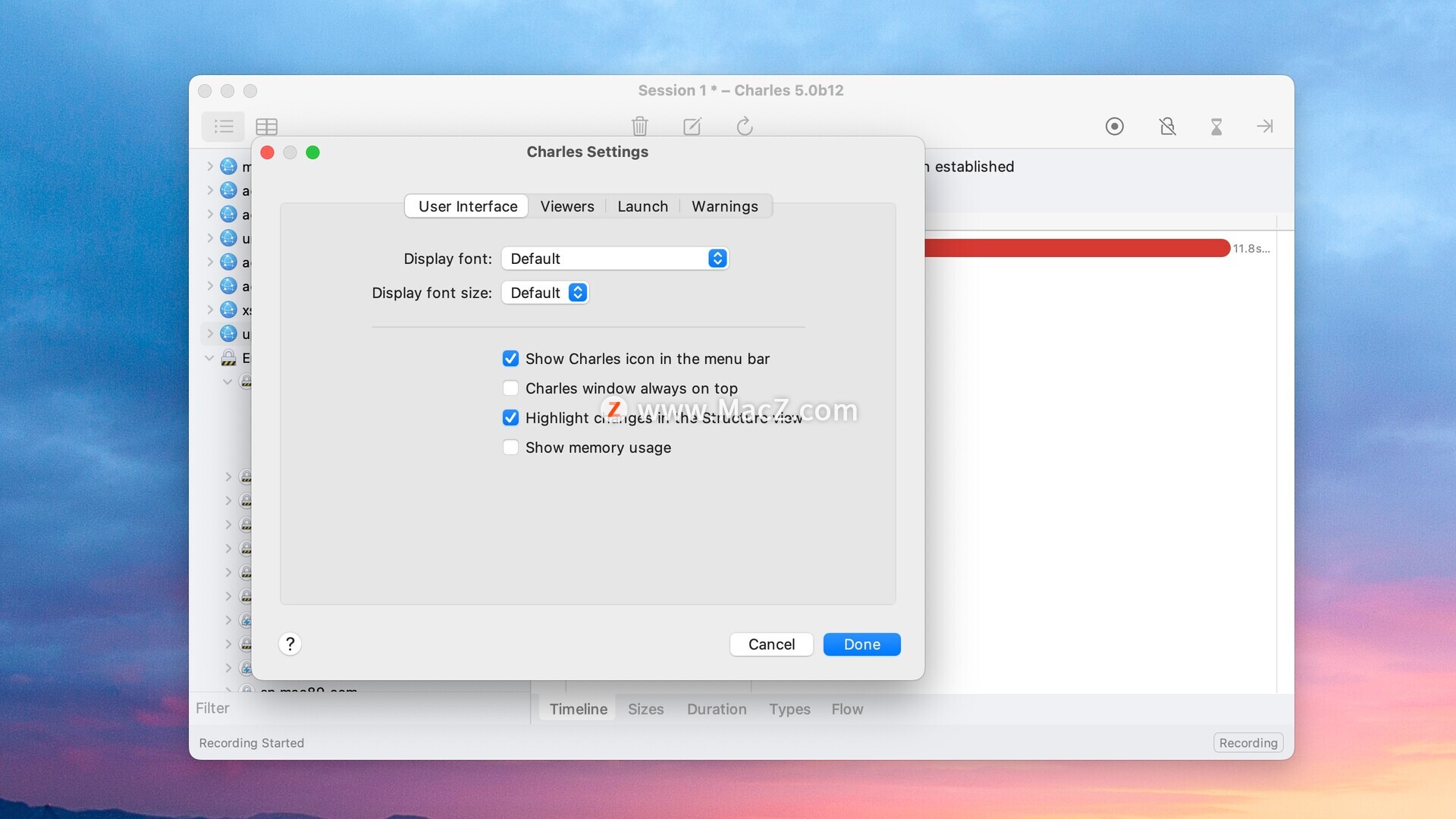Enable Charles window always on top
The width and height of the screenshot is (1456, 819).
pyautogui.click(x=510, y=388)
